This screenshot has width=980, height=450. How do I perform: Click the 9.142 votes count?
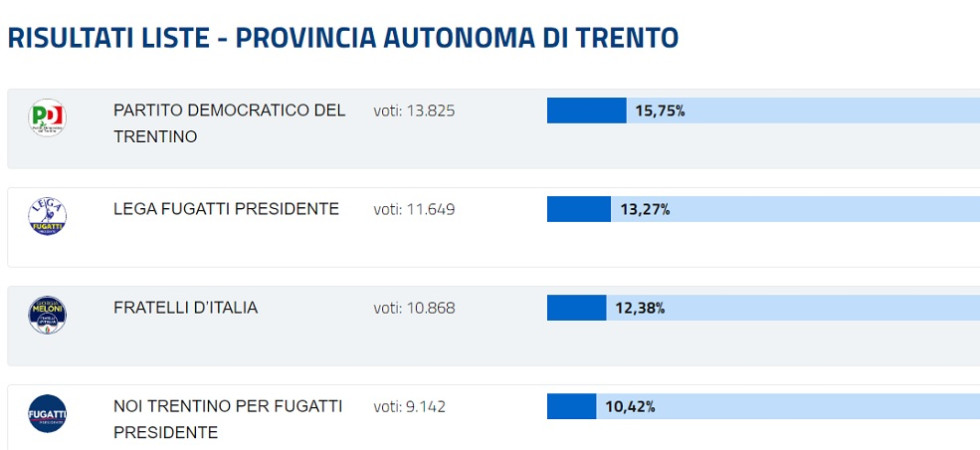coord(410,406)
